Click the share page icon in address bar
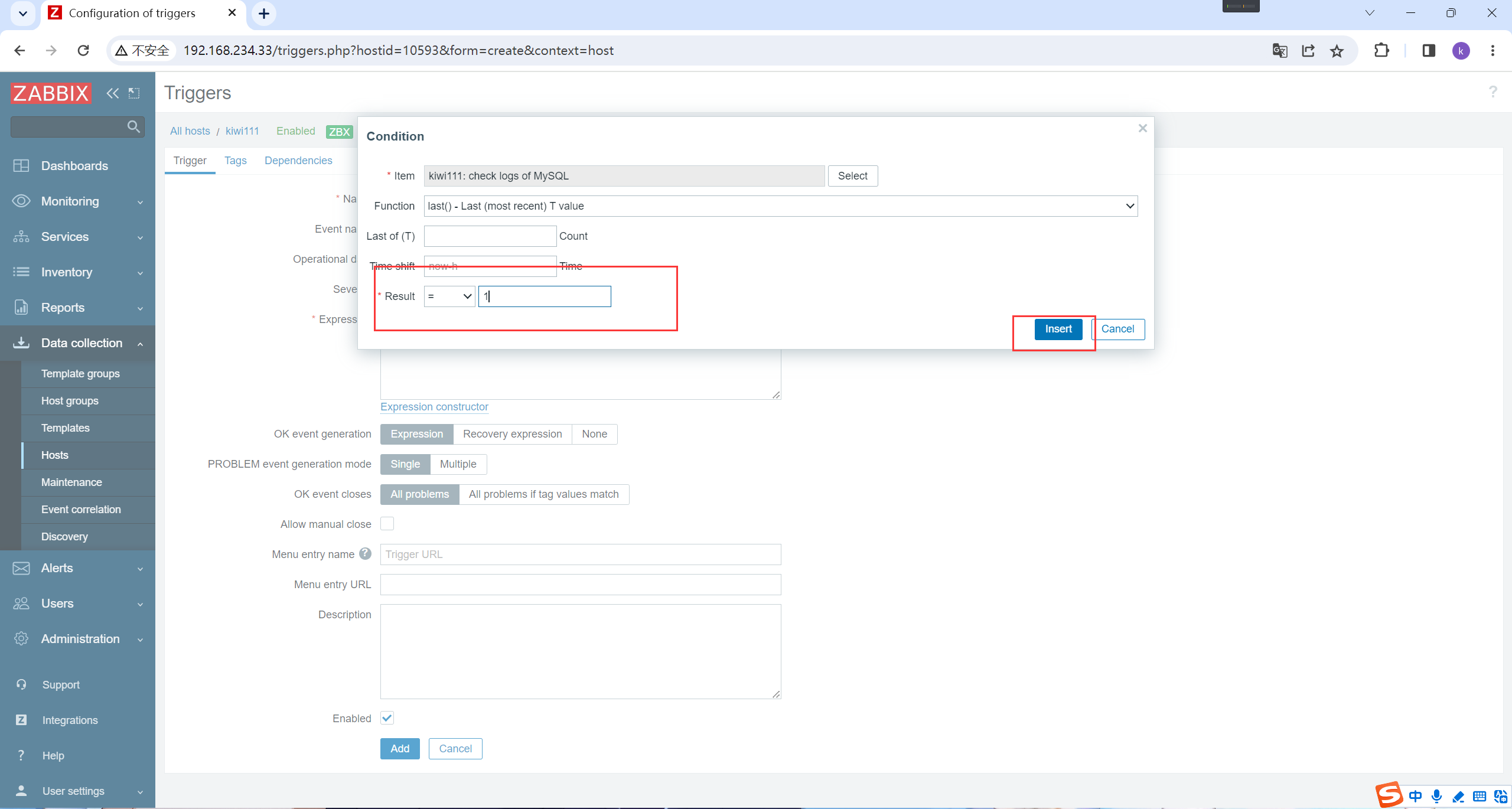The height and width of the screenshot is (809, 1512). pos(1308,51)
